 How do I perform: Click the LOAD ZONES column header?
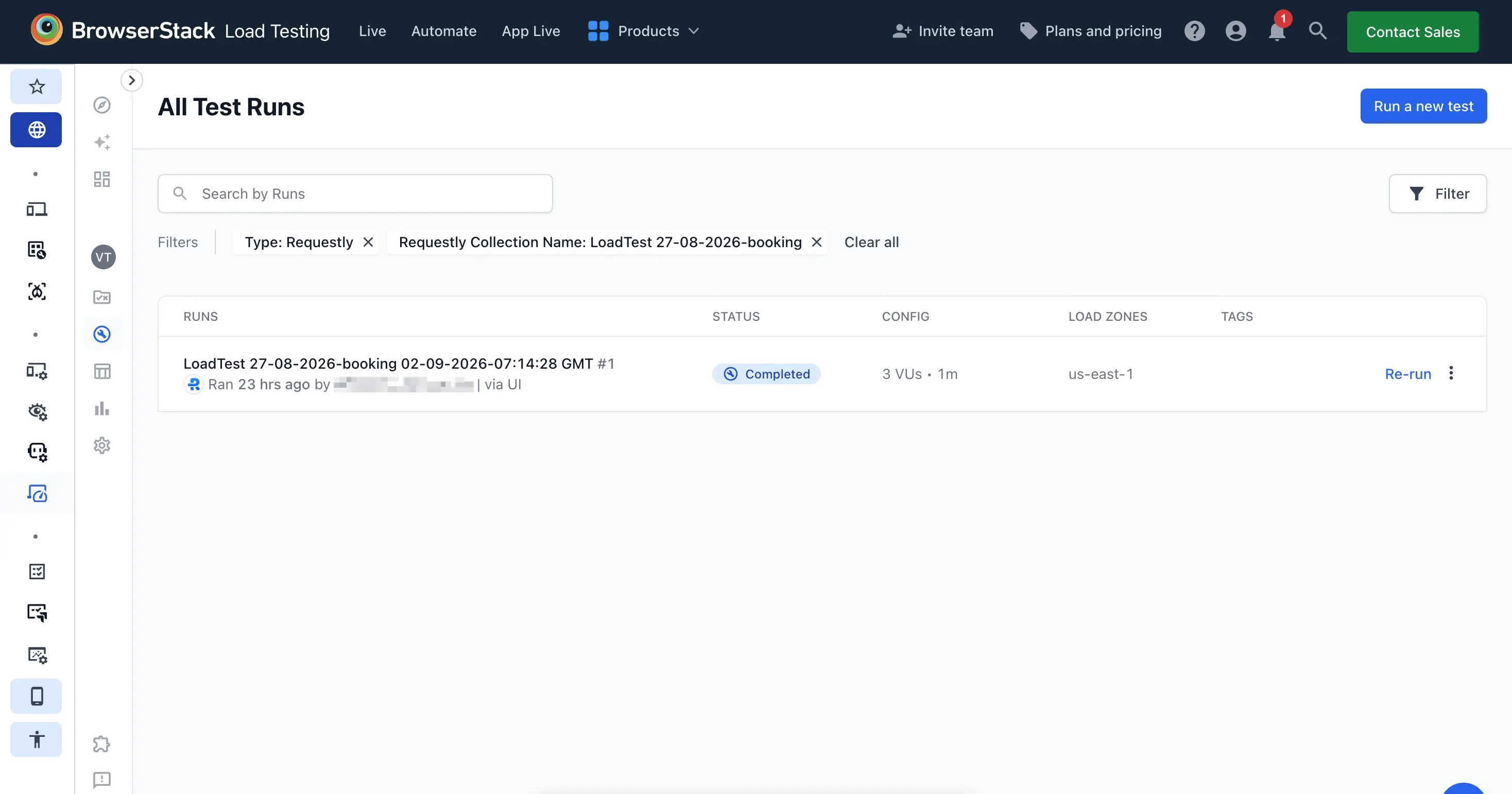[1108, 316]
